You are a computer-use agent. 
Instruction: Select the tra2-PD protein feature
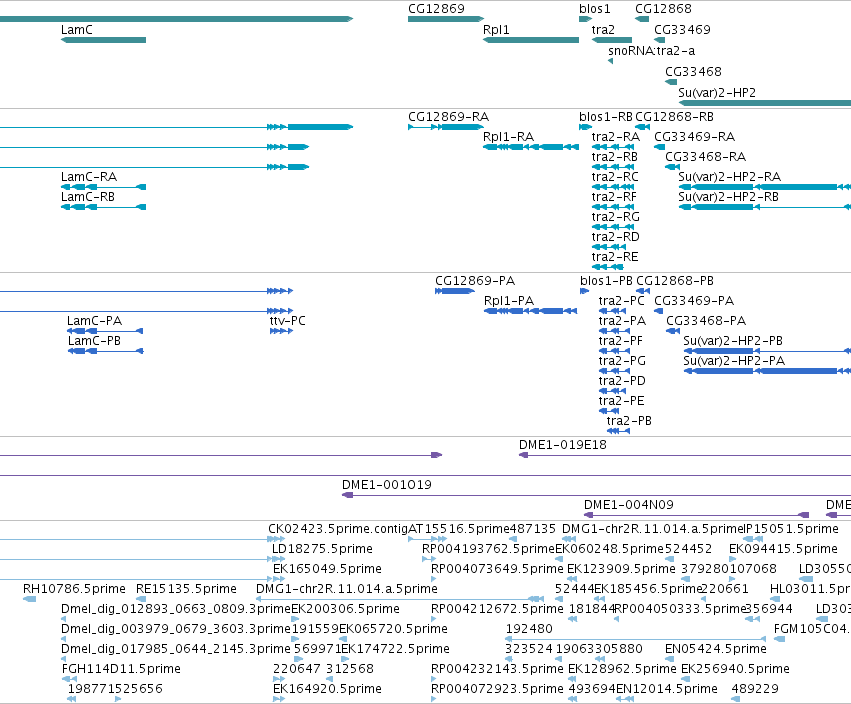613,391
